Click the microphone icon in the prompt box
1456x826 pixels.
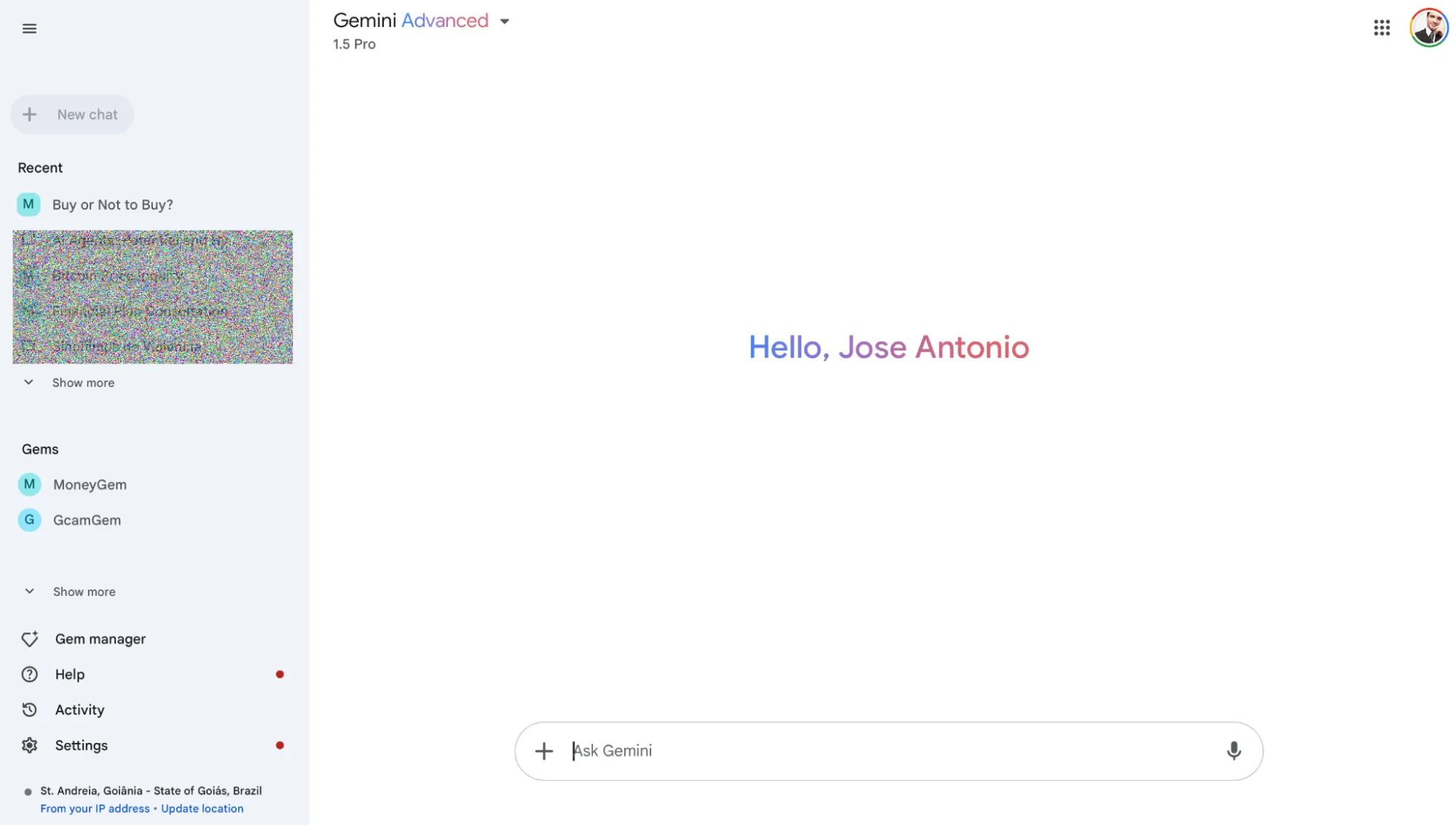[x=1232, y=750]
